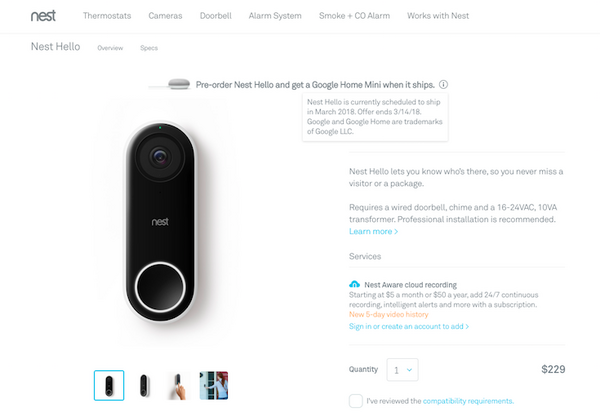Click Sign in or create an account link

click(x=409, y=326)
